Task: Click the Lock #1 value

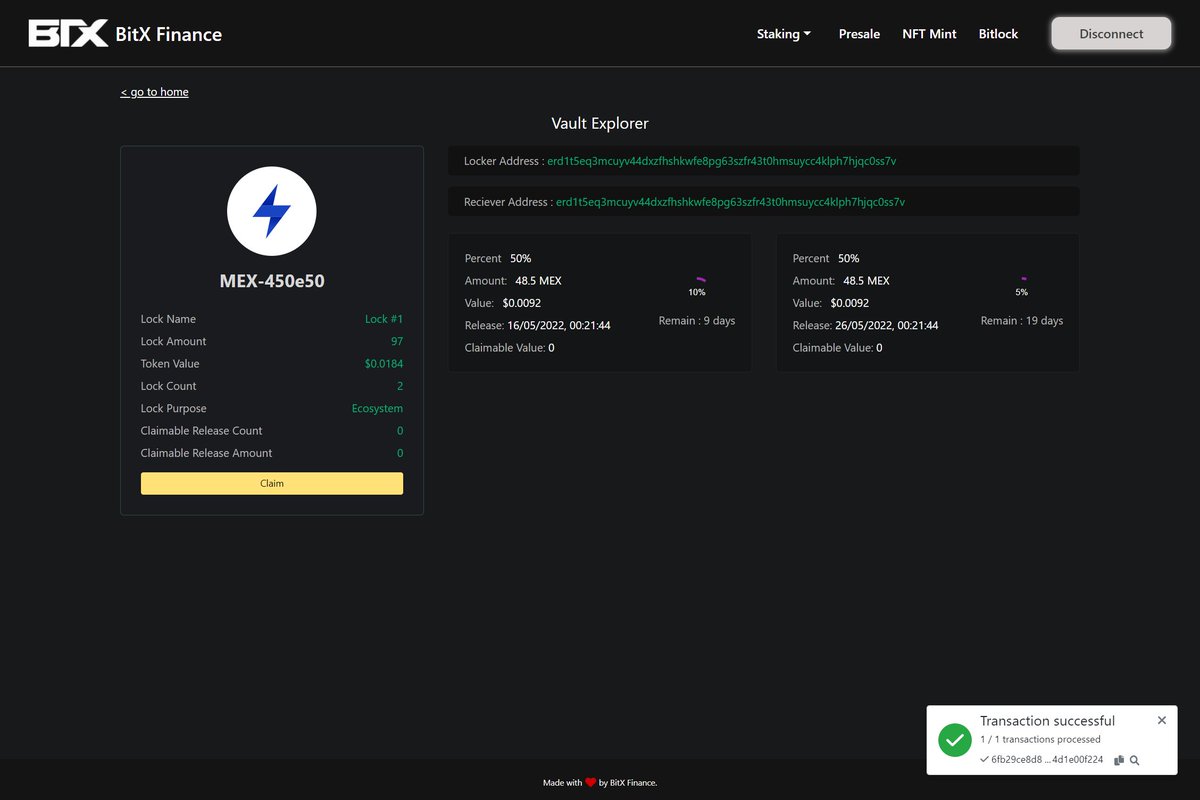Action: (384, 319)
